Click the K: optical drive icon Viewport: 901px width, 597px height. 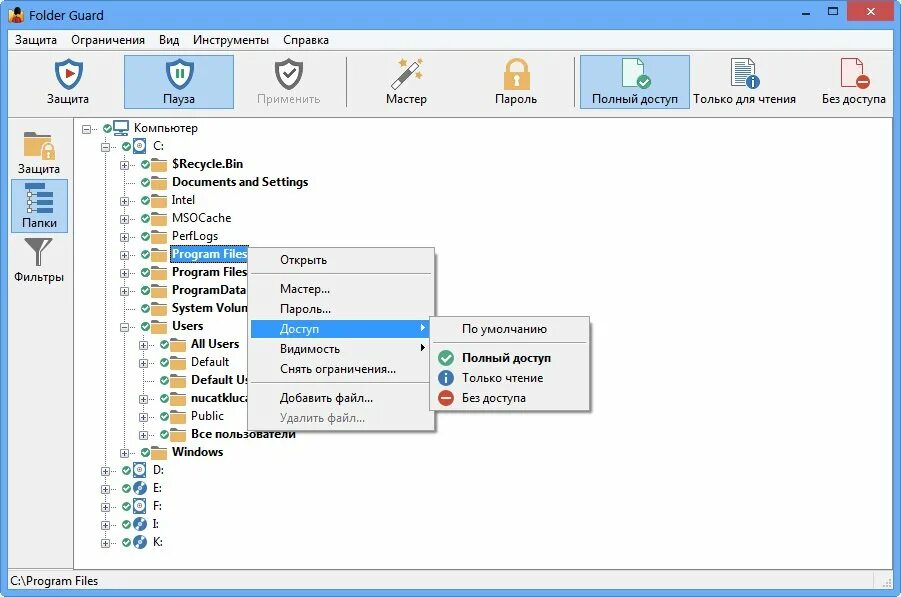click(140, 542)
